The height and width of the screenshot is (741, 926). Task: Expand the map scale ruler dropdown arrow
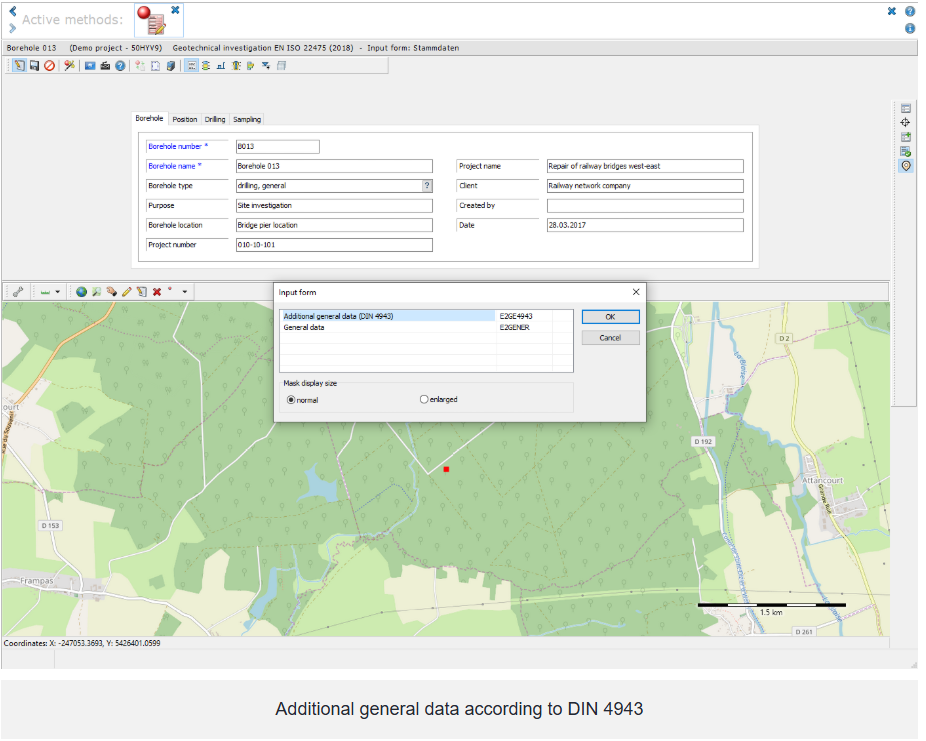[x=57, y=293]
